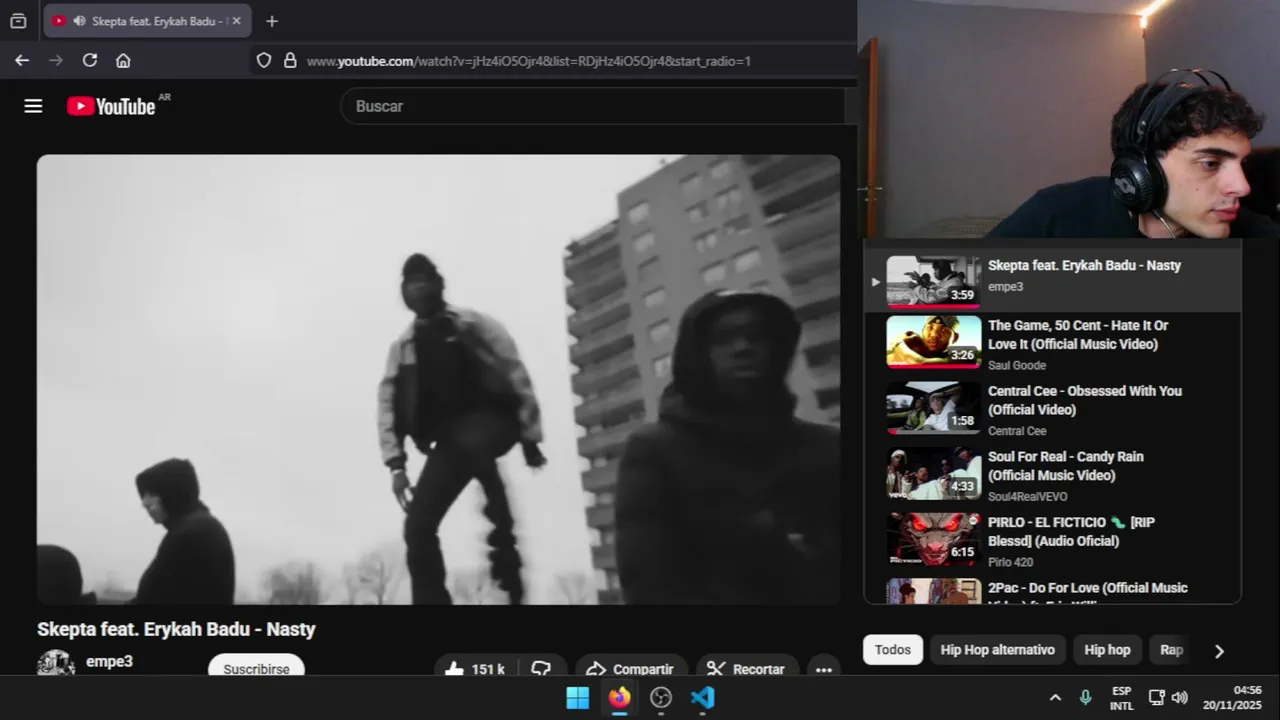
Task: Open PIRLO EL FICTICIO thumbnail
Action: tap(934, 539)
